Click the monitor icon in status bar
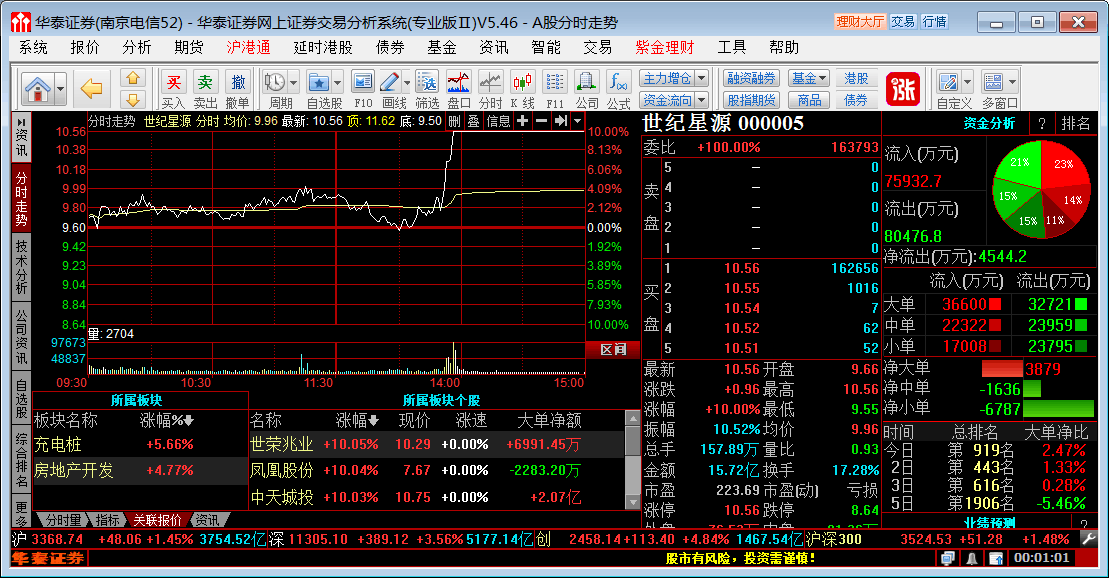 (x=948, y=558)
